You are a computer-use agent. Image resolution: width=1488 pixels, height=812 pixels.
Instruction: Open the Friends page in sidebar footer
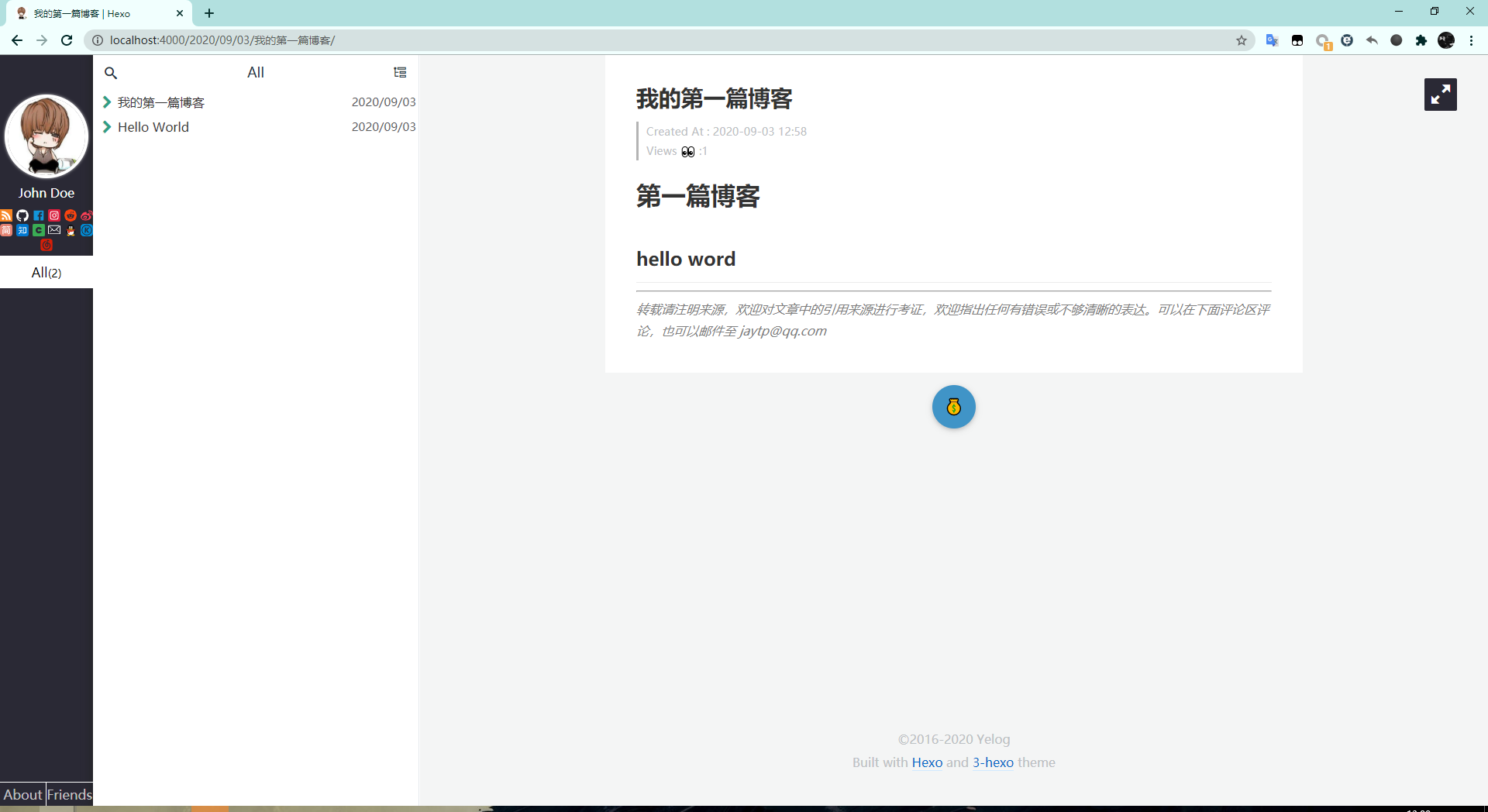(70, 794)
